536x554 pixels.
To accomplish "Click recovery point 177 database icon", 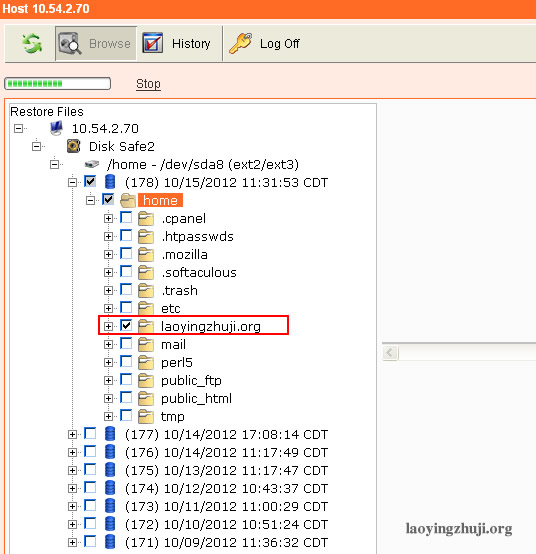I will pyautogui.click(x=110, y=434).
